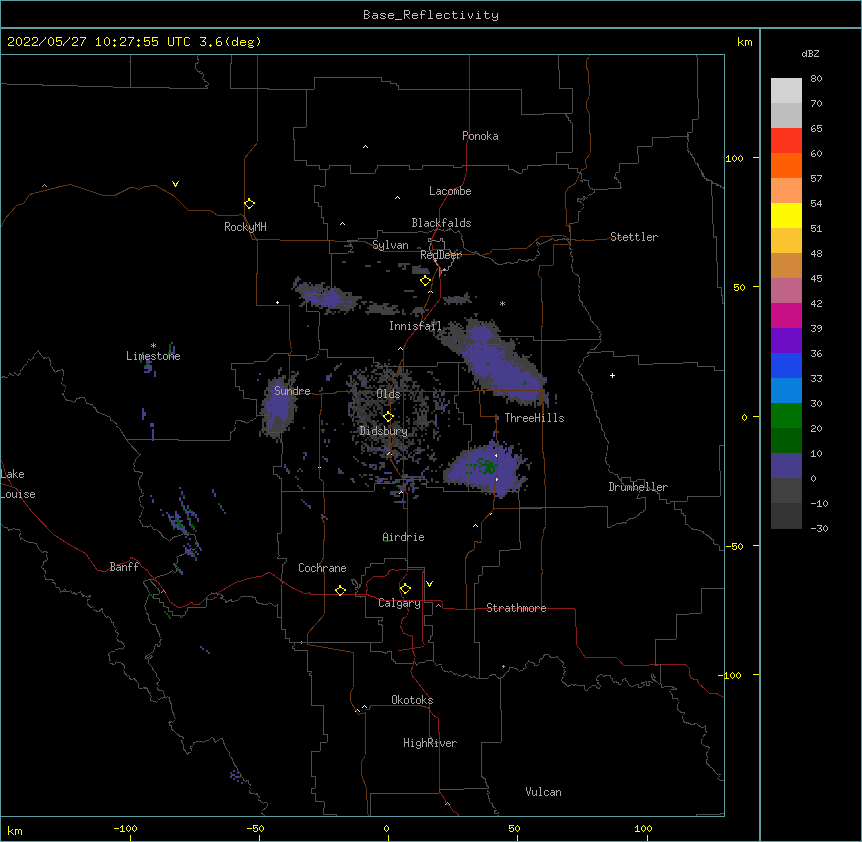The height and width of the screenshot is (842, 862).
Task: Click the Lacombe city label
Action: (x=450, y=191)
